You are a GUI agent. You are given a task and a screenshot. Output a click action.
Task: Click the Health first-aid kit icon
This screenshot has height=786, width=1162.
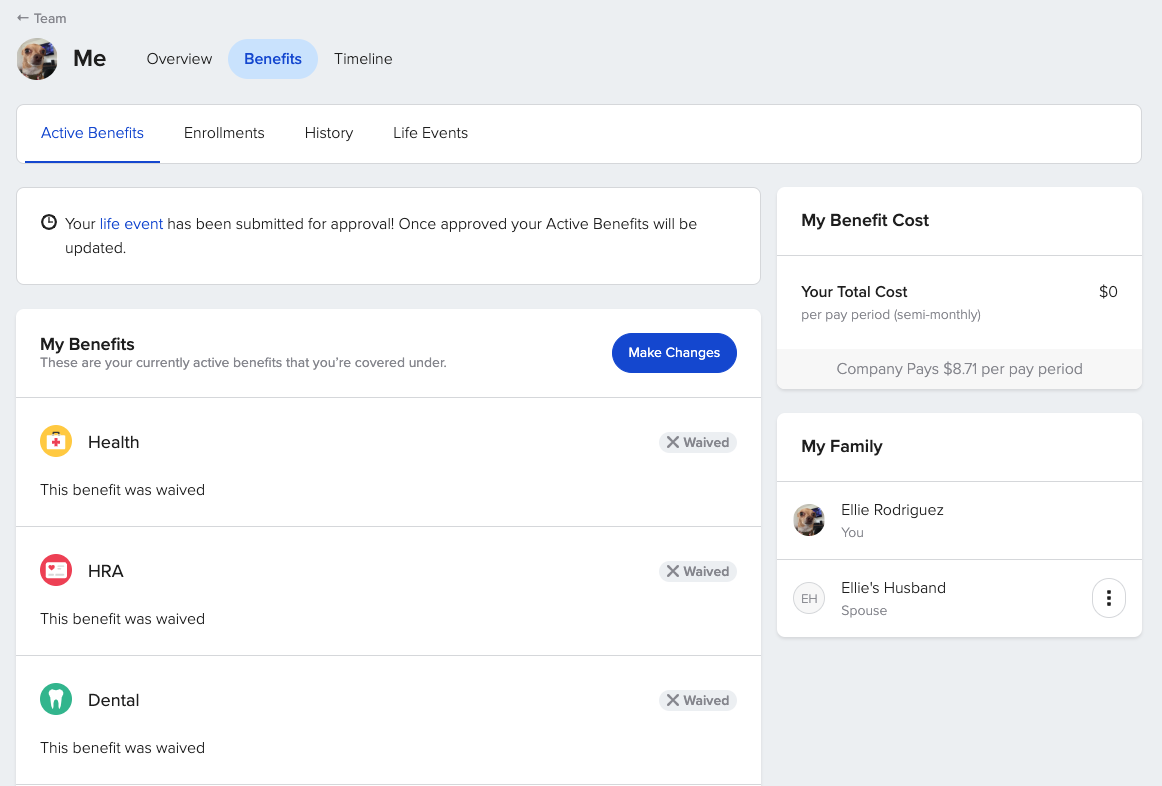[x=56, y=442]
